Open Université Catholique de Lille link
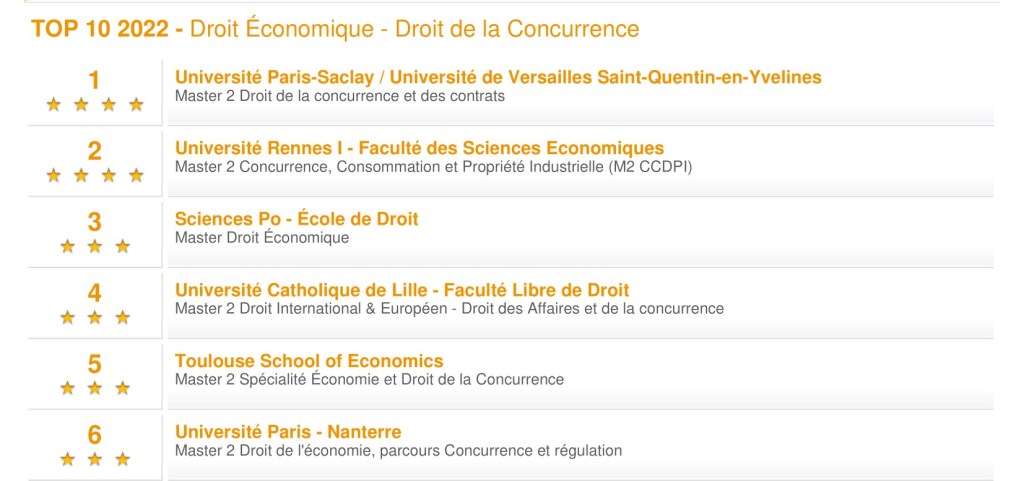Image resolution: width=1024 pixels, height=481 pixels. (402, 290)
